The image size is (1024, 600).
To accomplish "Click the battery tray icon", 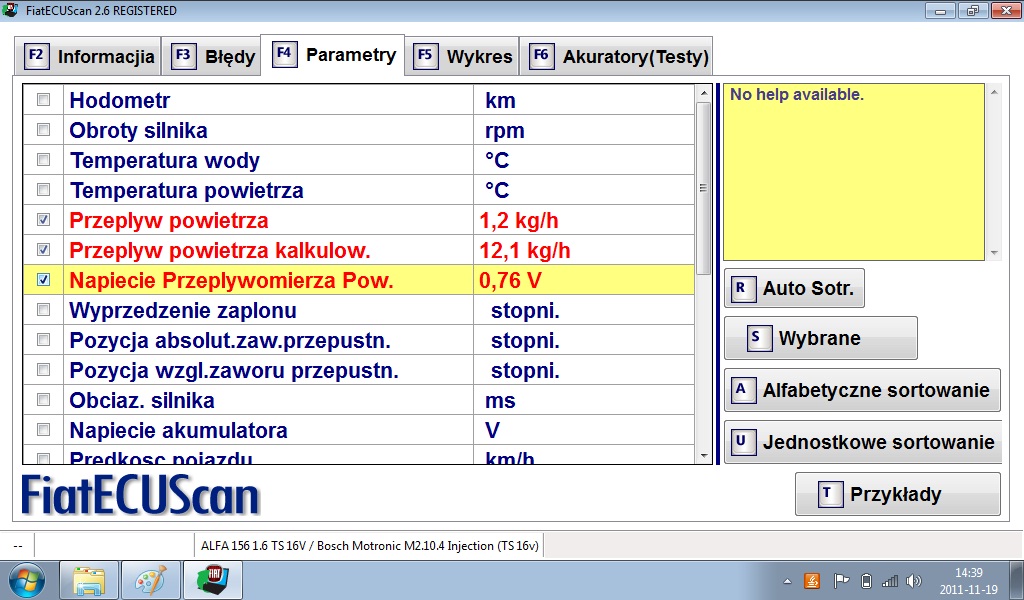I will [866, 580].
